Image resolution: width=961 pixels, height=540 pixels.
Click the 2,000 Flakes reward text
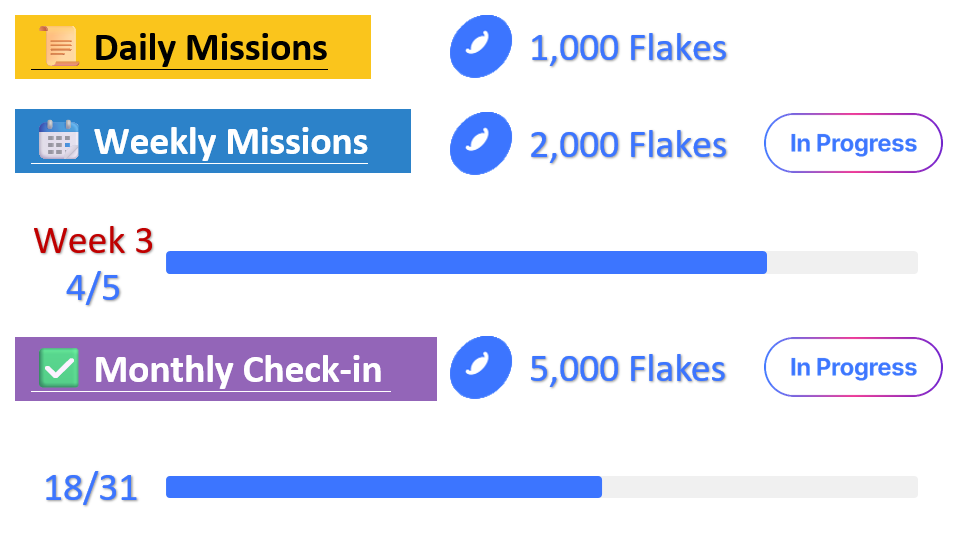pyautogui.click(x=628, y=144)
